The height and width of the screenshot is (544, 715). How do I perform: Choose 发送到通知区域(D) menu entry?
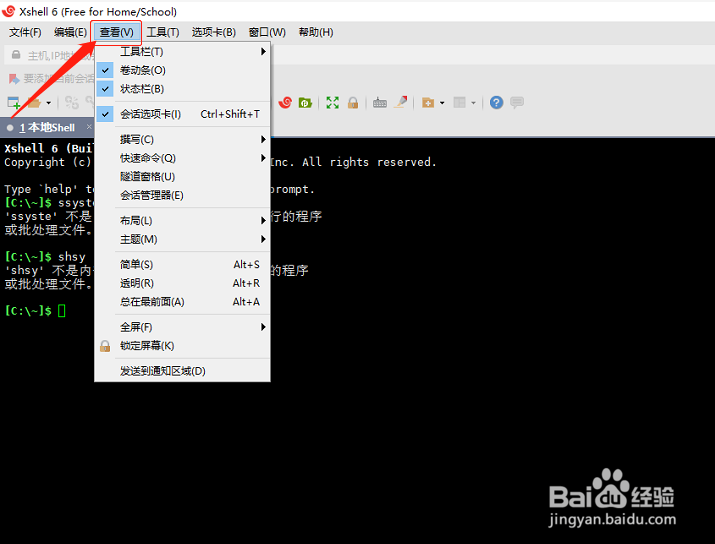tap(182, 371)
